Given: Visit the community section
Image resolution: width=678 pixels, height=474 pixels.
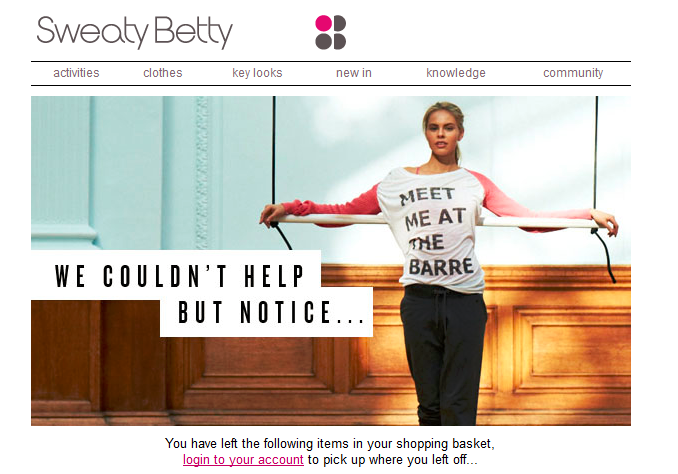Looking at the screenshot, I should pos(573,73).
